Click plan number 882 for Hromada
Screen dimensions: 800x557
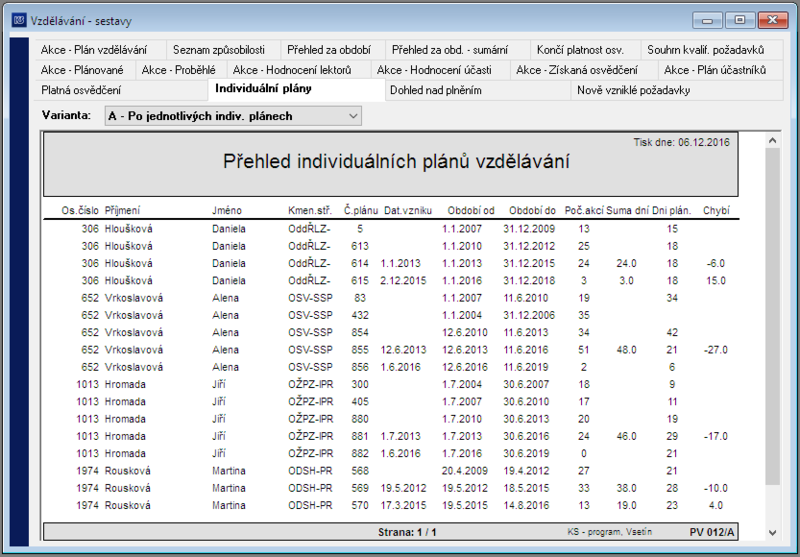click(x=360, y=454)
